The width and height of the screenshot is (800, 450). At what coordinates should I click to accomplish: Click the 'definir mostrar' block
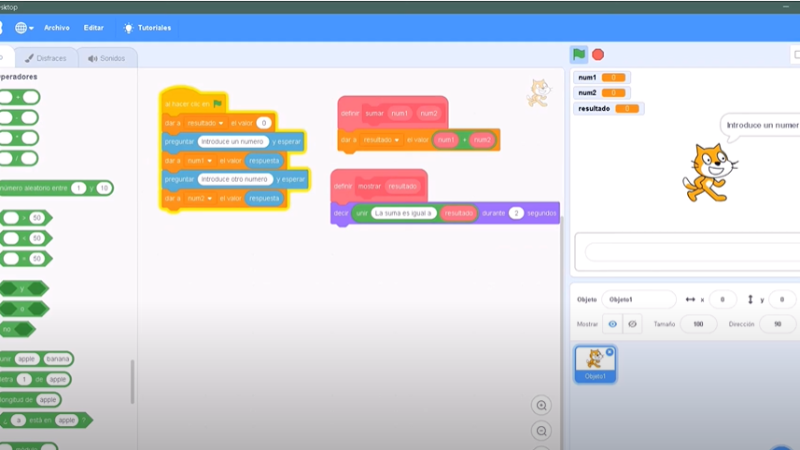(379, 186)
